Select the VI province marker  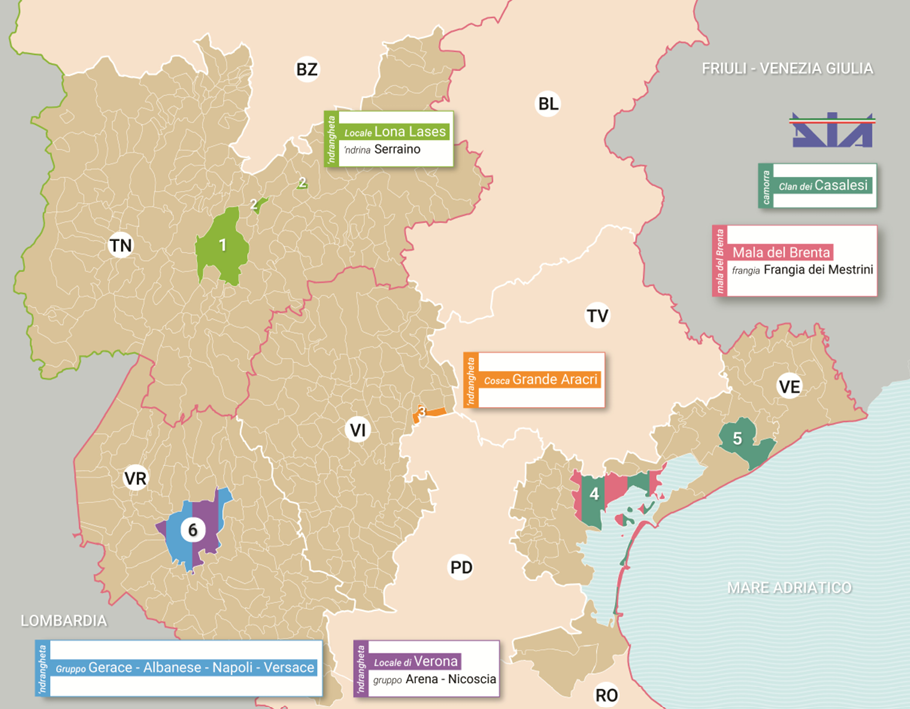click(357, 430)
